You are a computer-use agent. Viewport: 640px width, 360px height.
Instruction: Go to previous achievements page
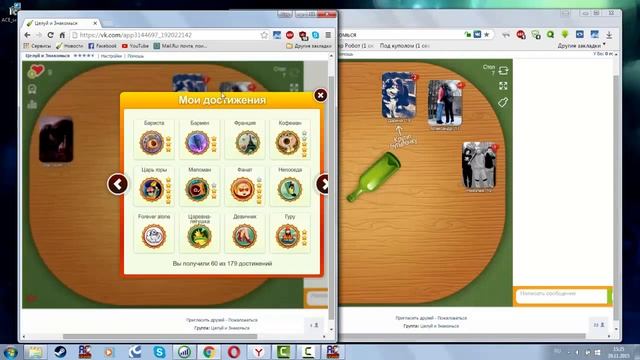tap(118, 184)
